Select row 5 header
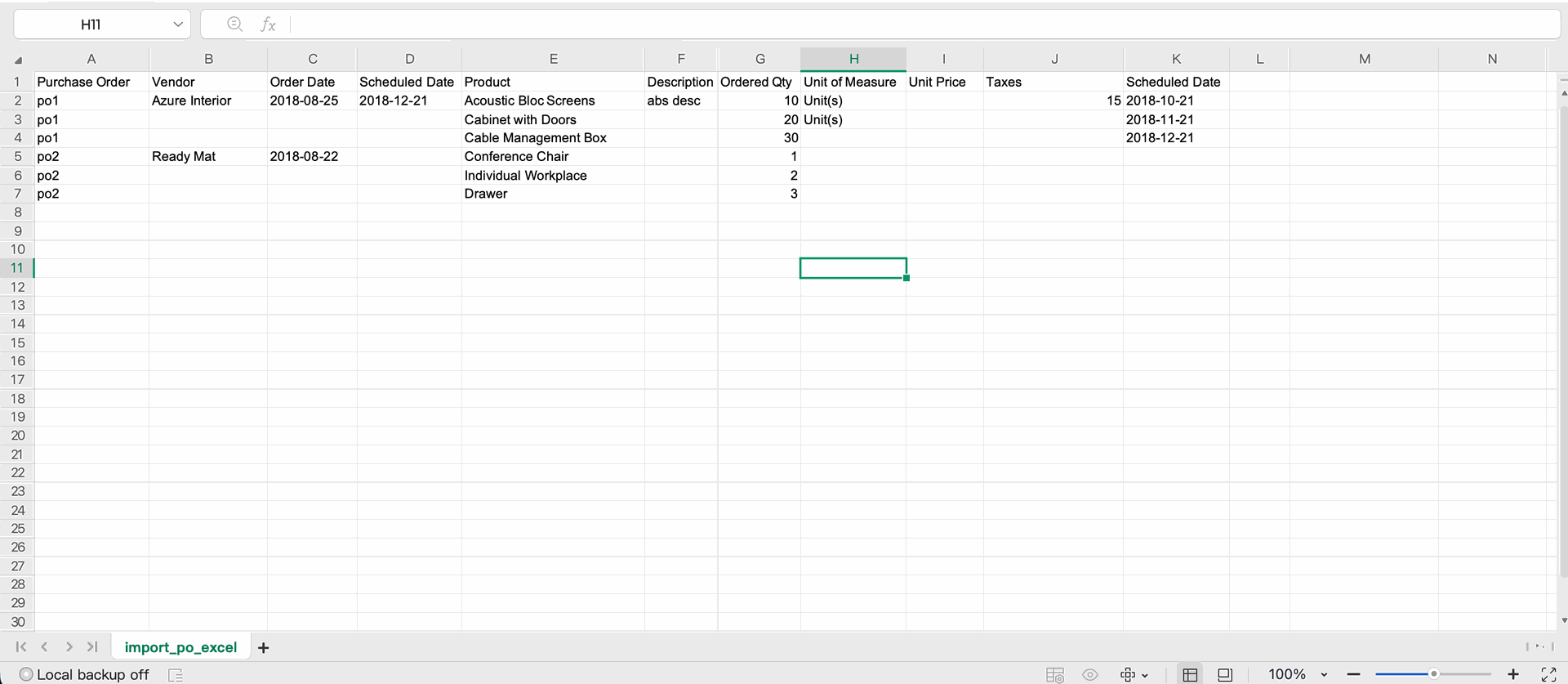1568x684 pixels. coord(16,156)
